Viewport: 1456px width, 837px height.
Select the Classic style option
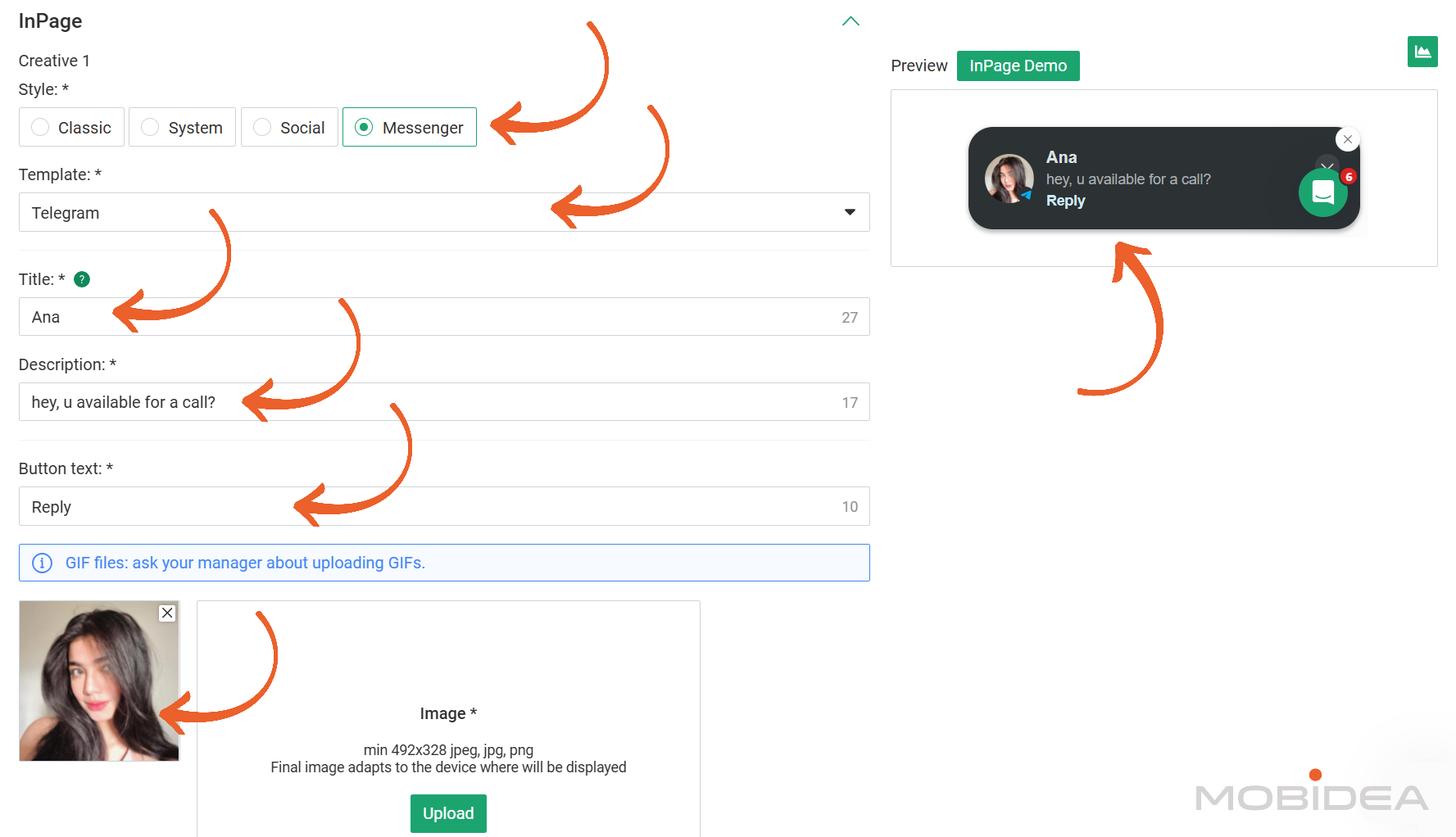point(71,127)
